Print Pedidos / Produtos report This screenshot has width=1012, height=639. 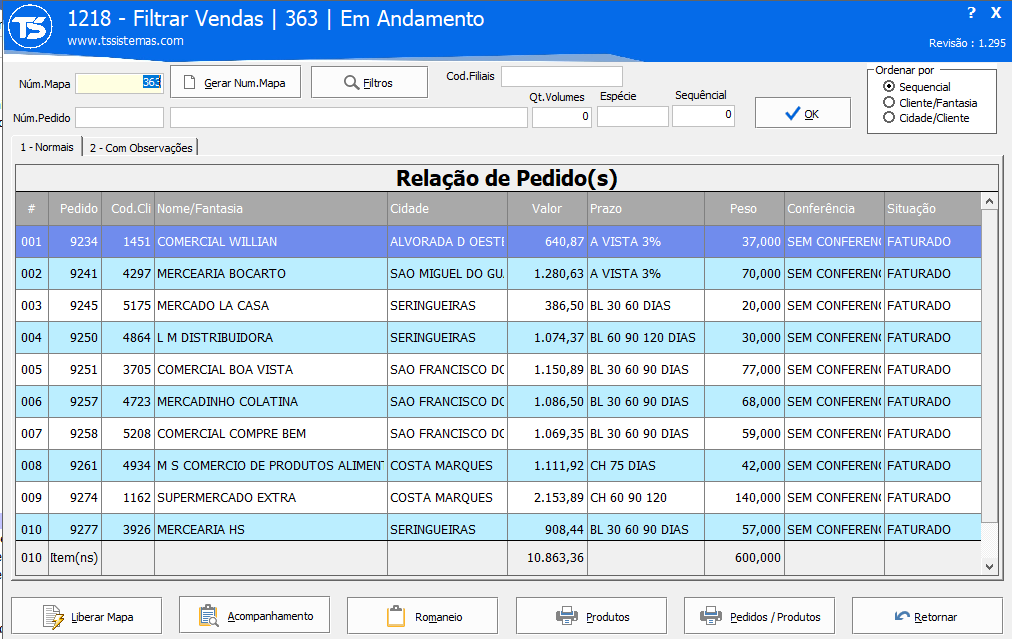pos(761,616)
